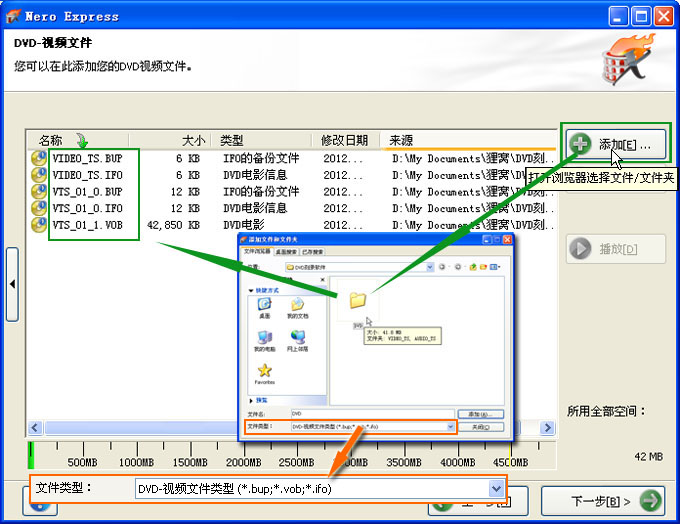Expand 搜索 section in add-files dialog
Screen dimensions: 680x524
251,400
